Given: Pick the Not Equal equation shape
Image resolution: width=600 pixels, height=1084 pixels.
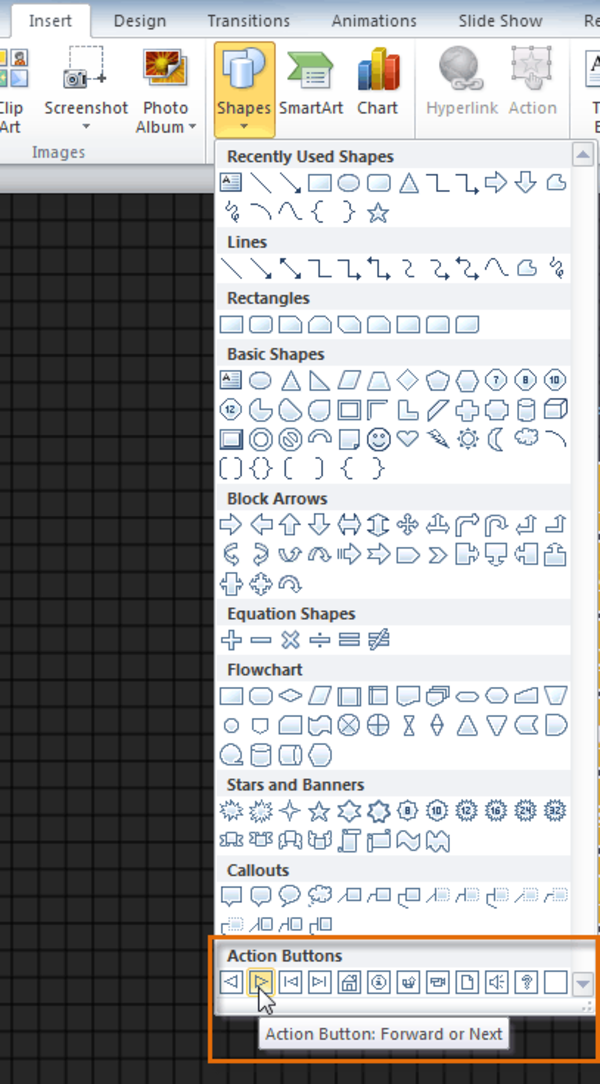Looking at the screenshot, I should point(378,640).
